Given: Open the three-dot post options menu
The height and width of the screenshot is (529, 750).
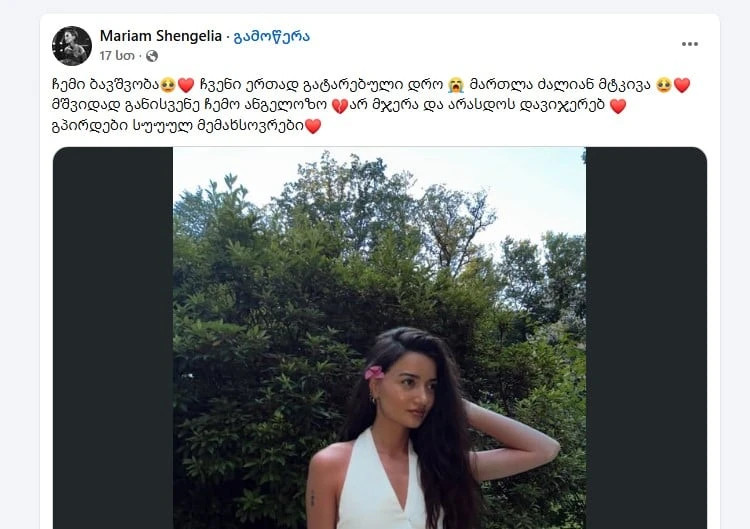Looking at the screenshot, I should pyautogui.click(x=689, y=44).
